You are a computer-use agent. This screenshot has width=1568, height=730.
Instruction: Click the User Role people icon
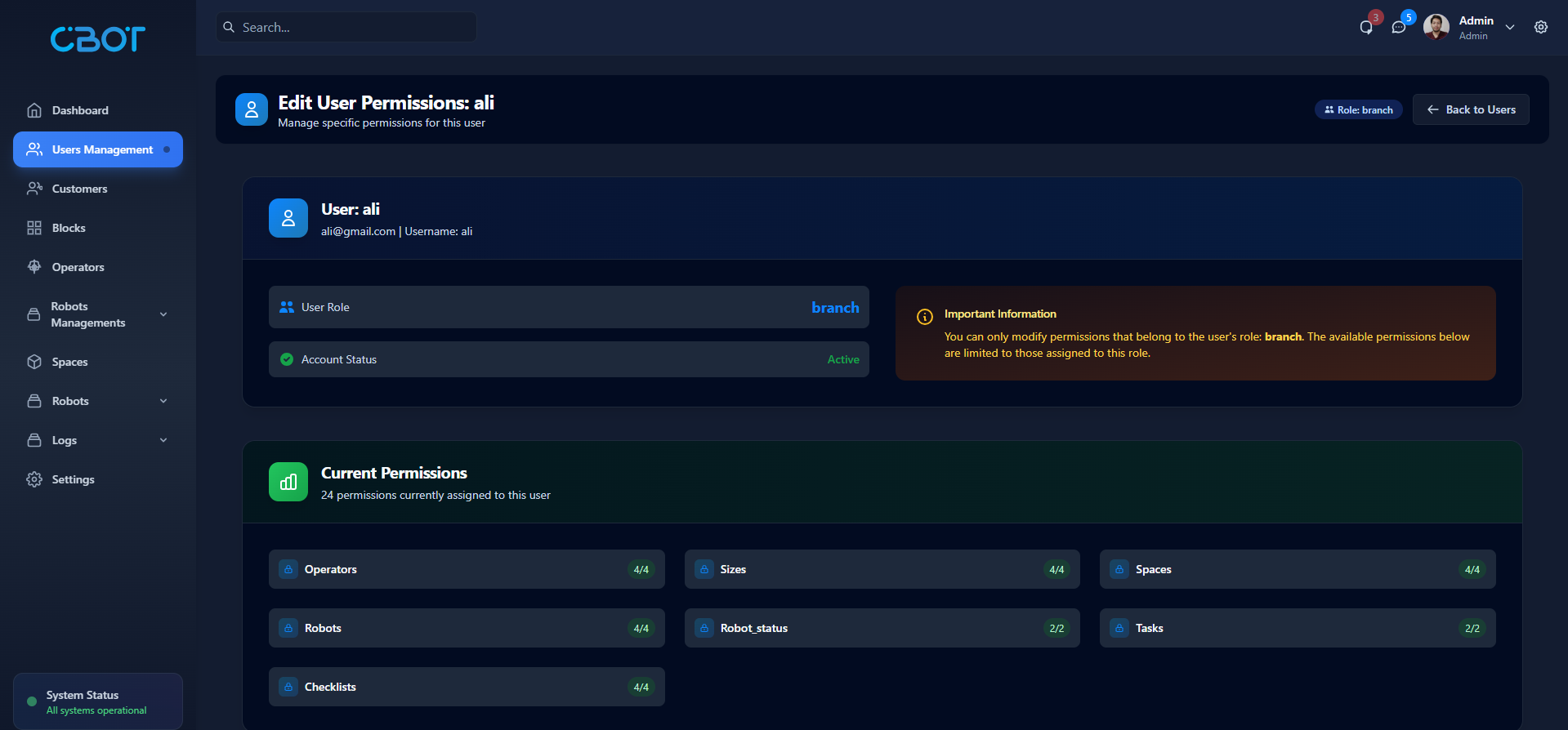tap(287, 307)
